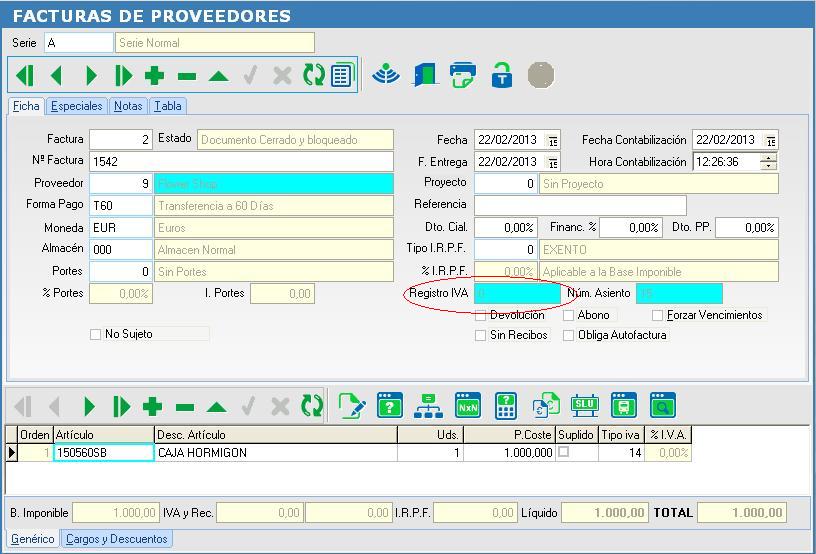Screen dimensions: 816x554
Task: Click the magnifier search window icon
Action: pyautogui.click(x=662, y=405)
